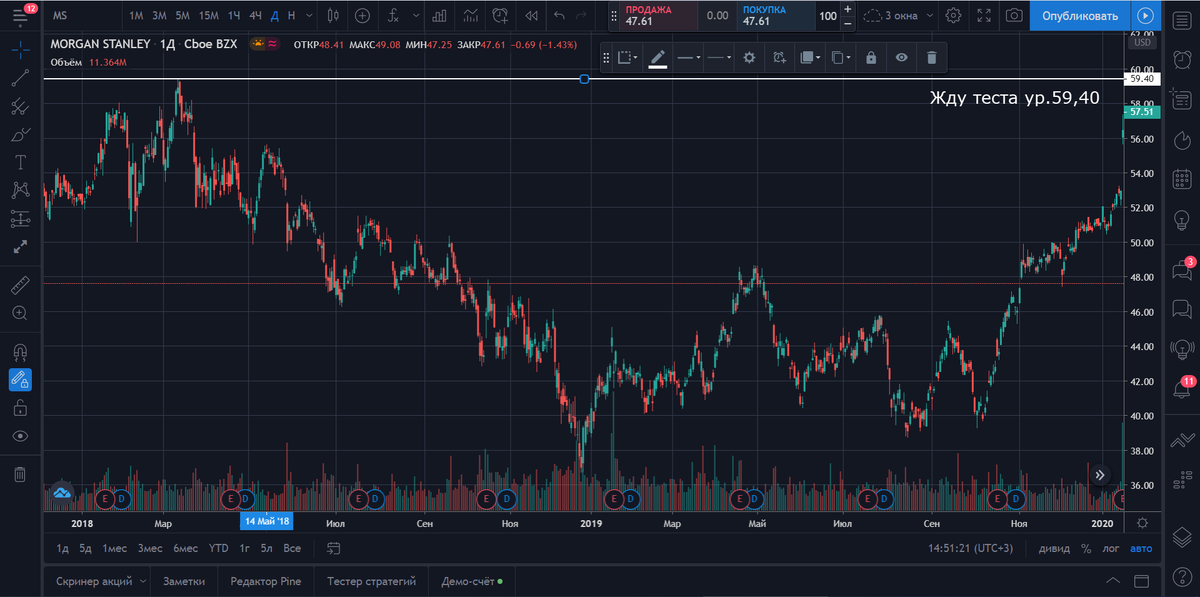The height and width of the screenshot is (597, 1200).
Task: Select the Все date range
Action: tap(292, 548)
